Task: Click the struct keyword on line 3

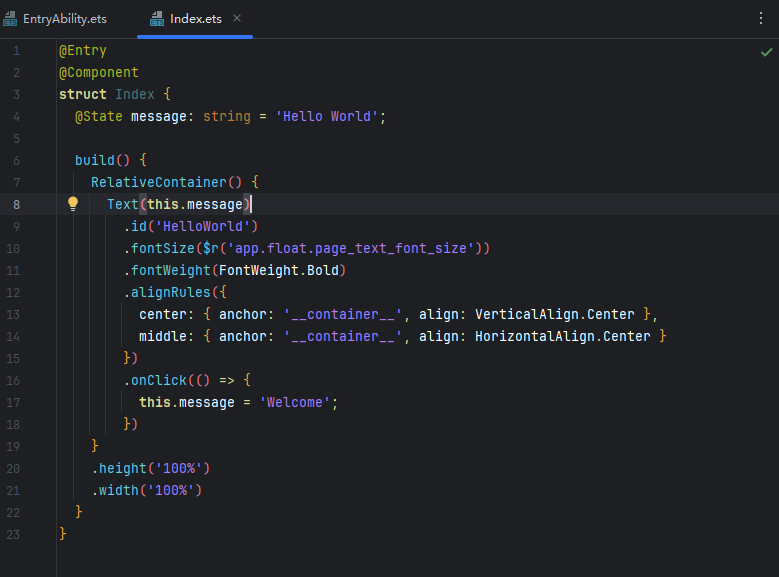Action: click(82, 94)
